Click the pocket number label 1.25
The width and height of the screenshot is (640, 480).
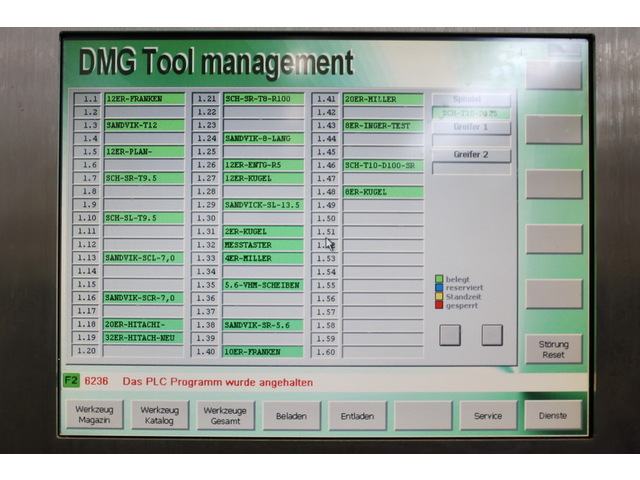[x=206, y=151]
